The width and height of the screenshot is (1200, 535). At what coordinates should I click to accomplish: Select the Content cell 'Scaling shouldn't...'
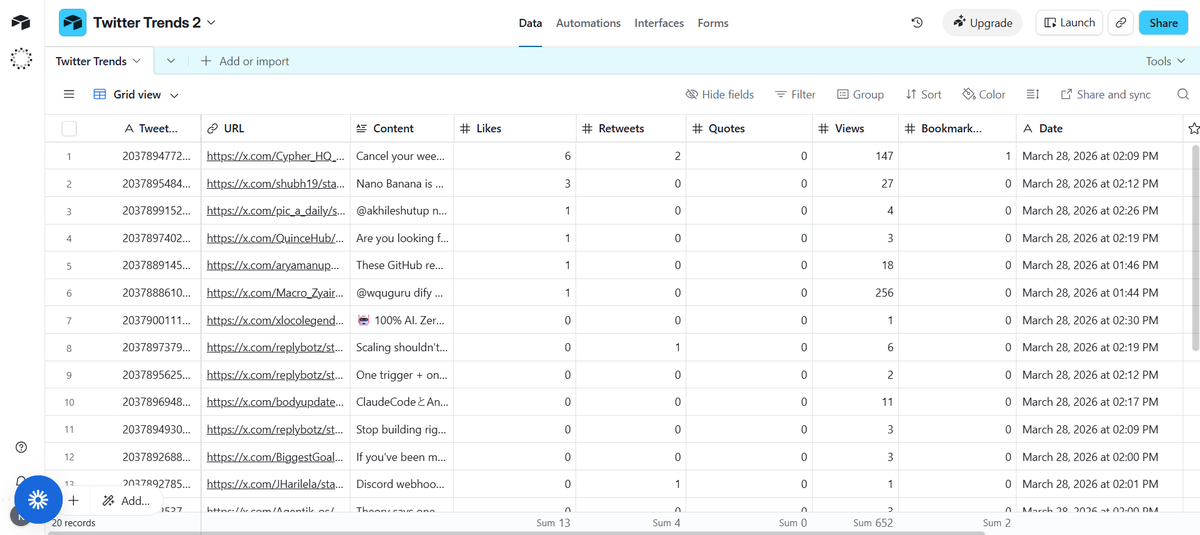(x=401, y=348)
